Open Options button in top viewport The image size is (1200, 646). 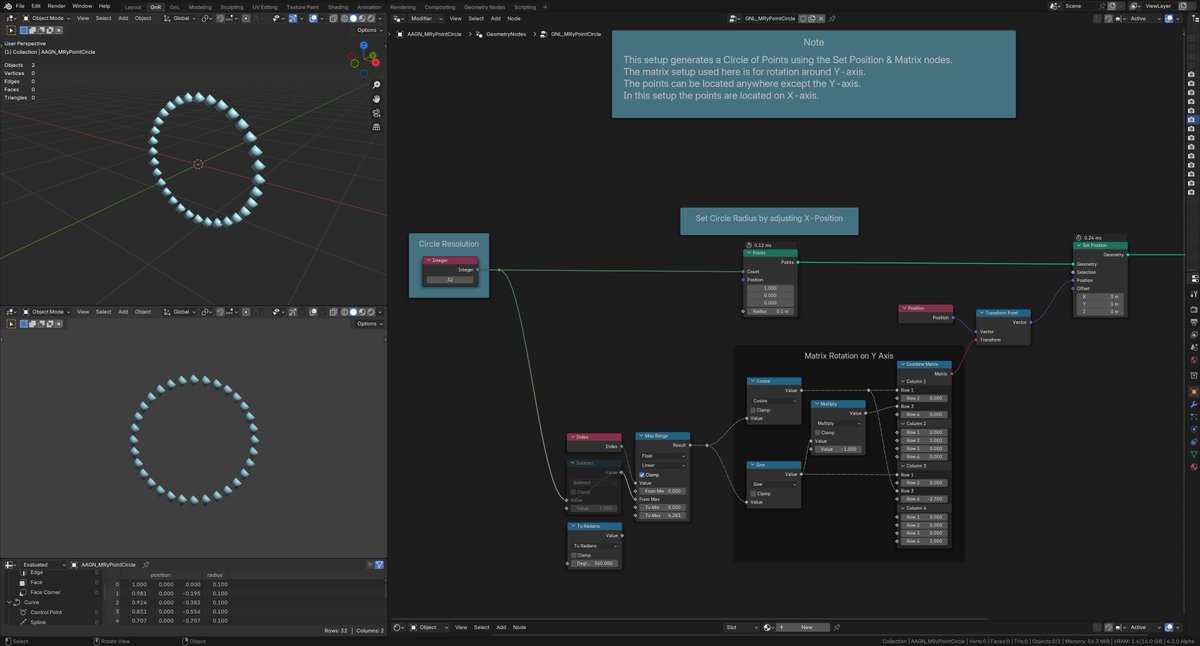tap(368, 30)
